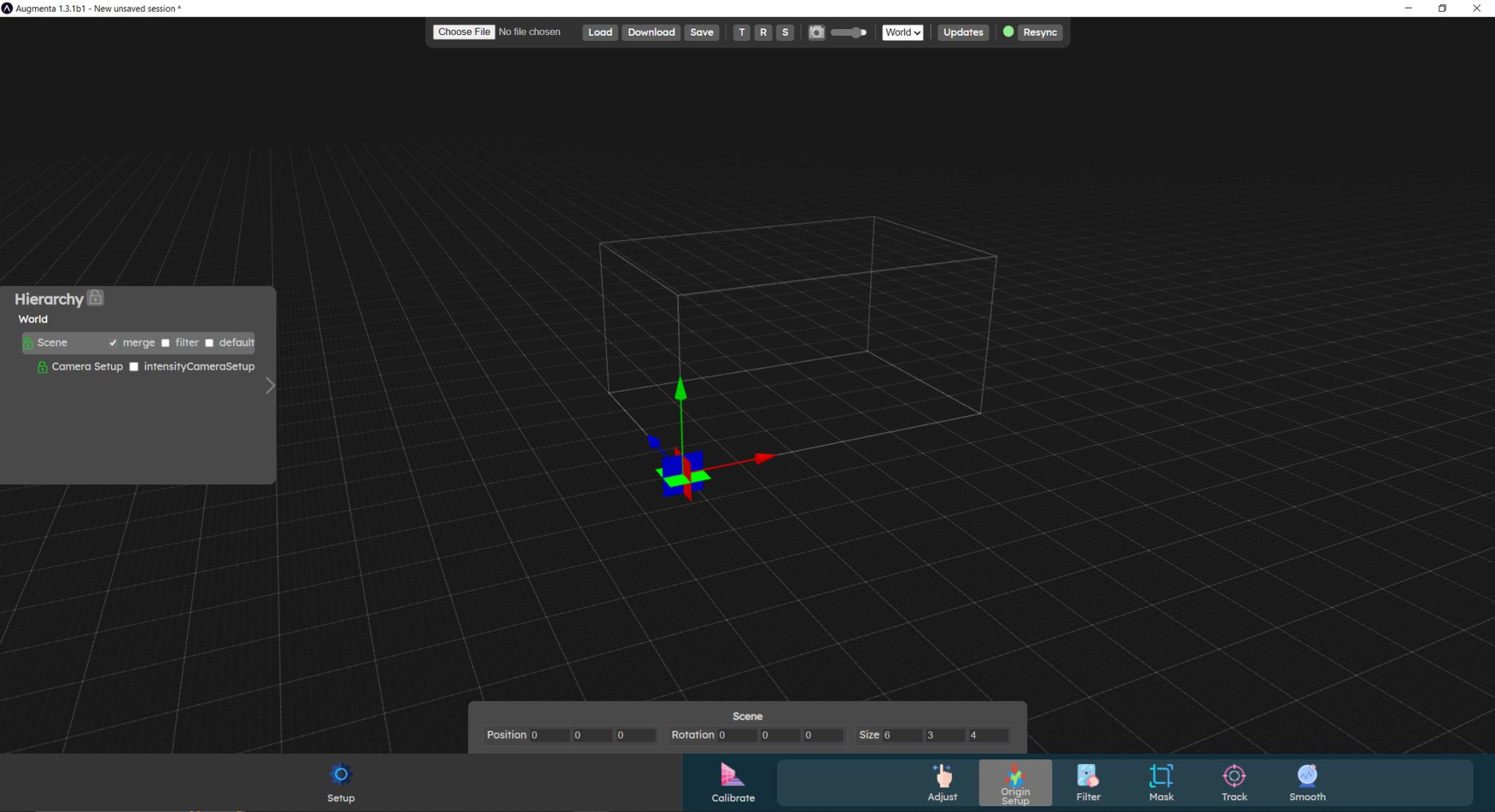Click the camera snapshot icon
The height and width of the screenshot is (812, 1495).
[x=816, y=32]
